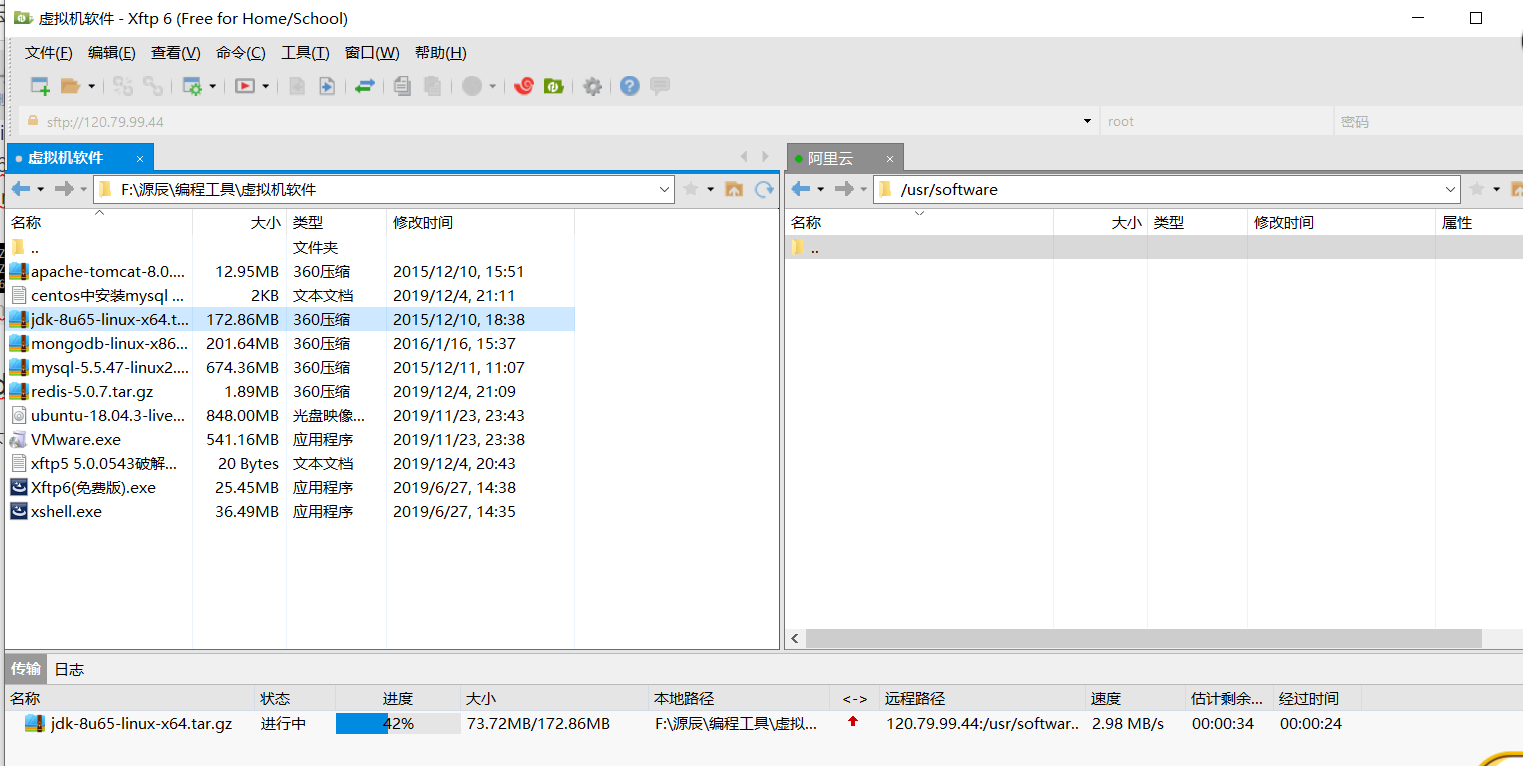The image size is (1523, 766).
Task: Switch to the 日志 log tab
Action: click(69, 669)
